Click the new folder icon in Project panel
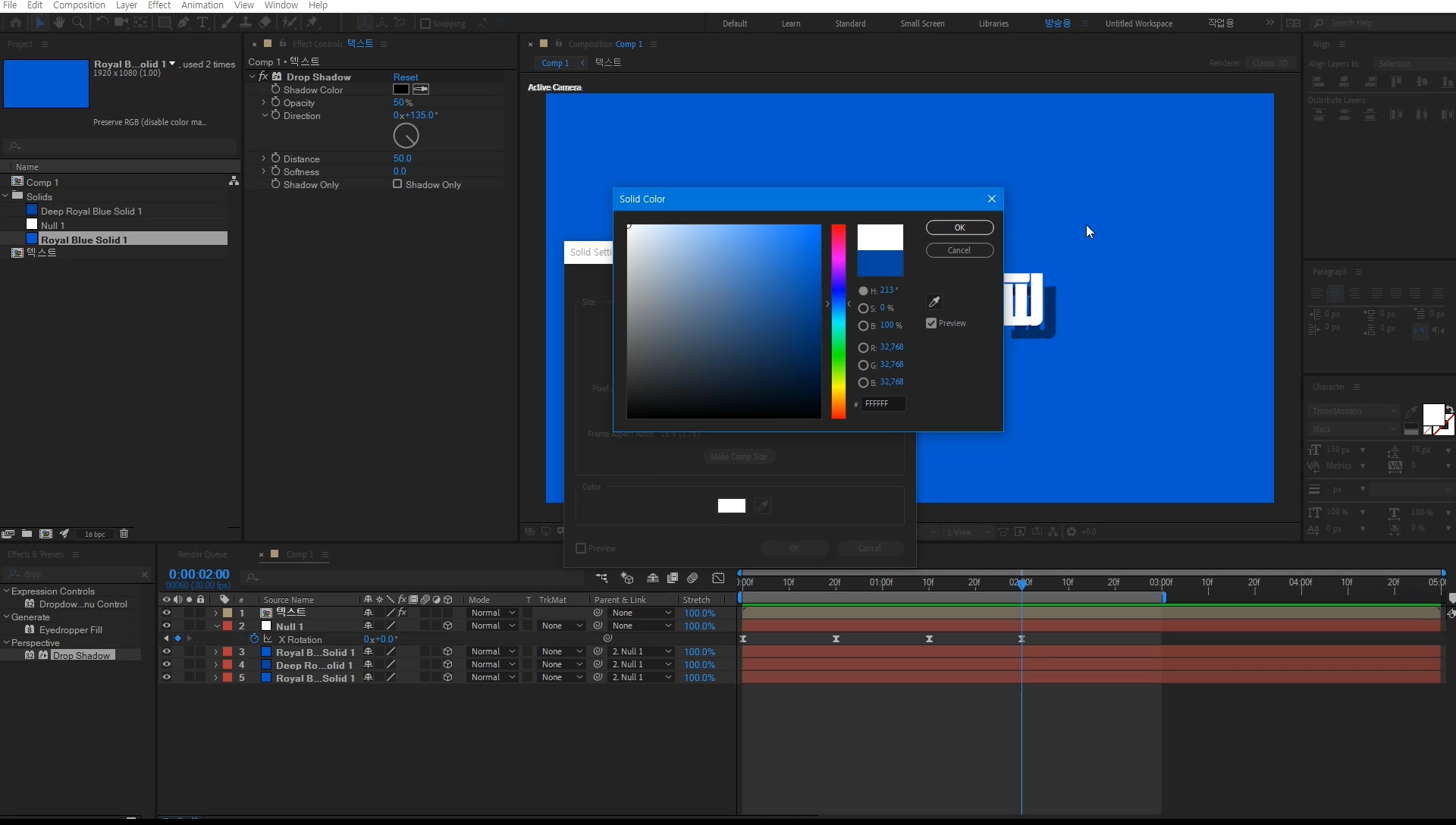This screenshot has height=825, width=1456. coord(27,534)
